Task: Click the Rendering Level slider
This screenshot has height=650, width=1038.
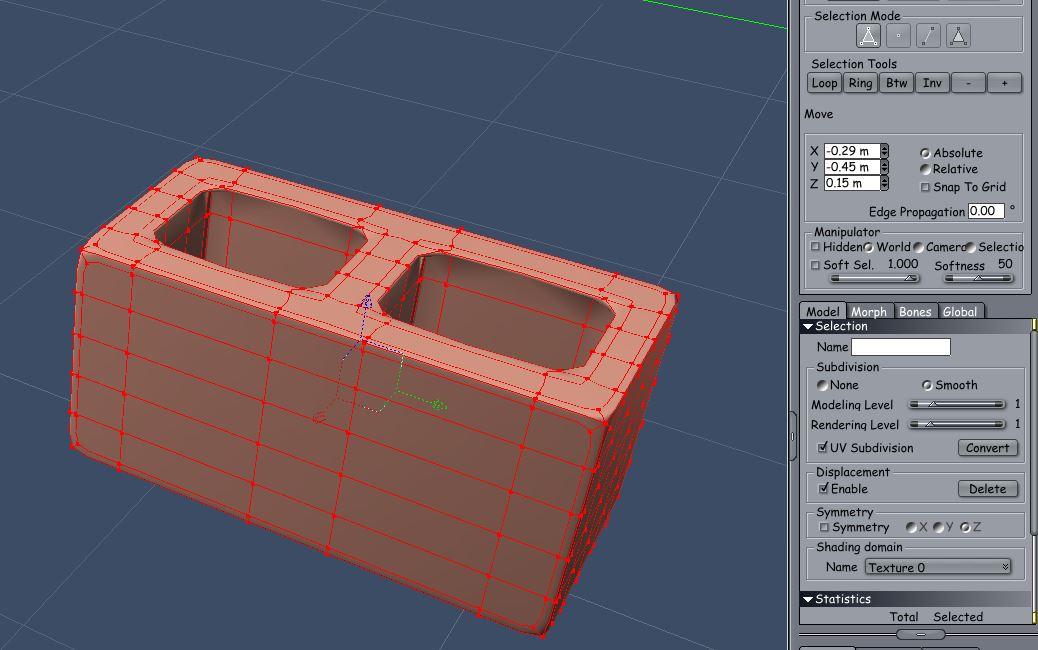Action: click(x=957, y=424)
